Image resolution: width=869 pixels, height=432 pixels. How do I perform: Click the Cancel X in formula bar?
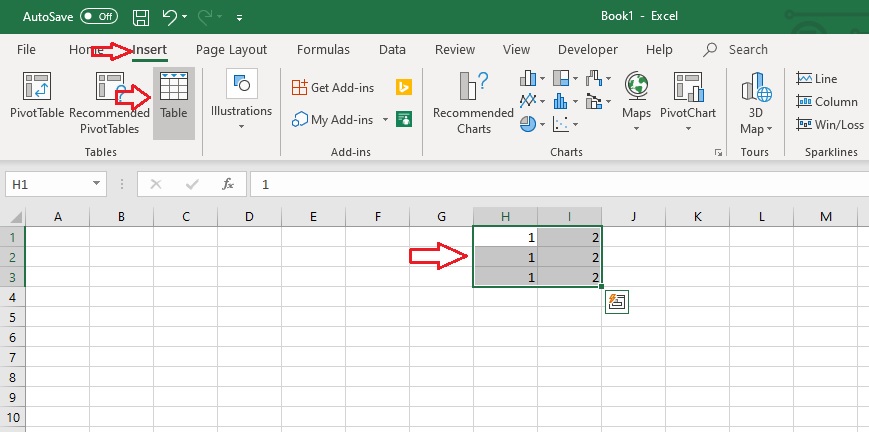click(156, 184)
